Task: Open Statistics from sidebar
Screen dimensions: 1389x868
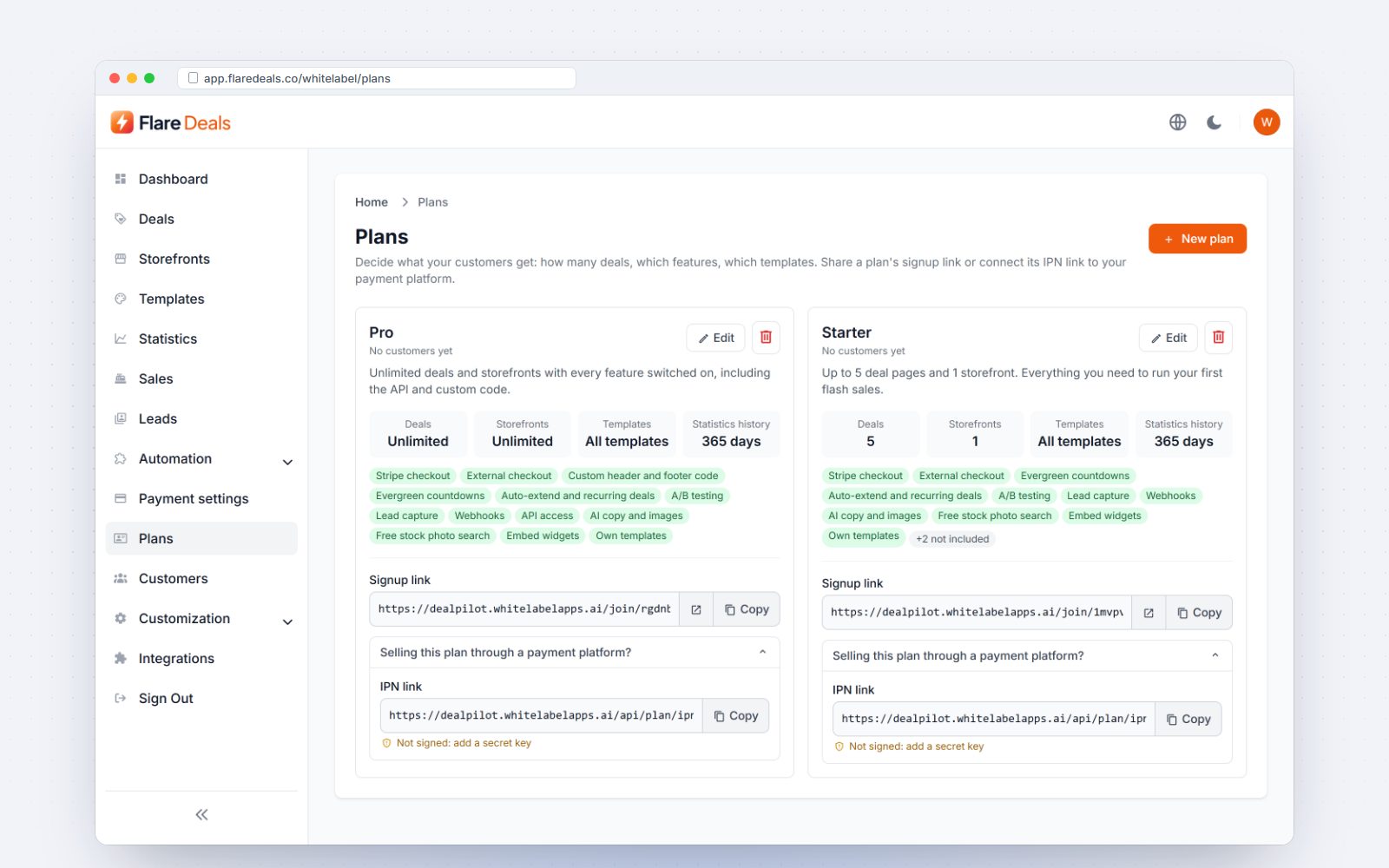Action: pos(201,339)
